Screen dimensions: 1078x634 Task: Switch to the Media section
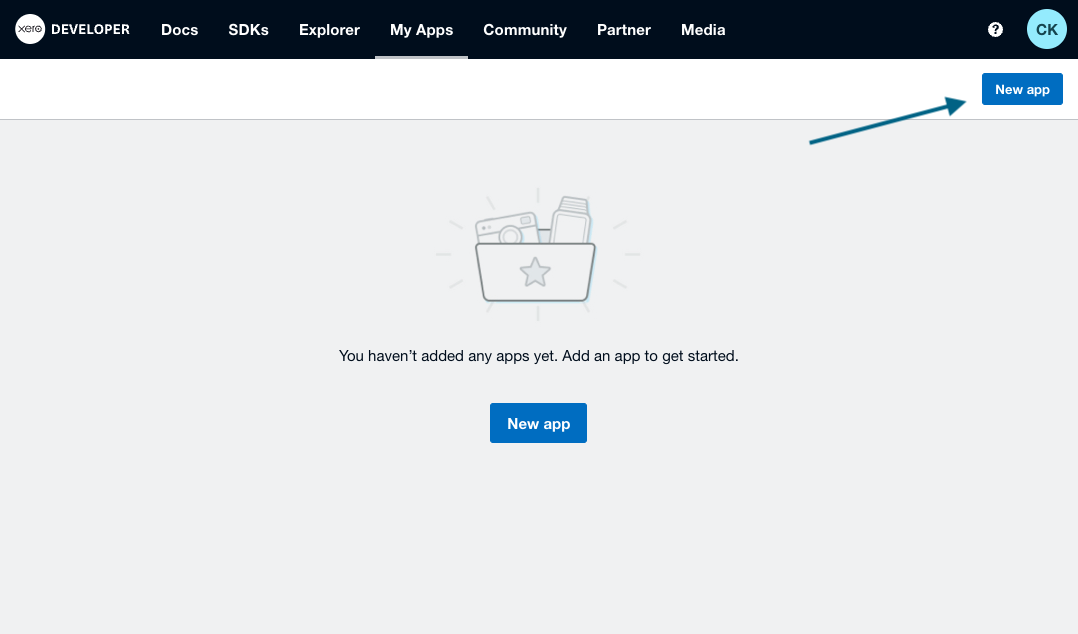point(703,30)
